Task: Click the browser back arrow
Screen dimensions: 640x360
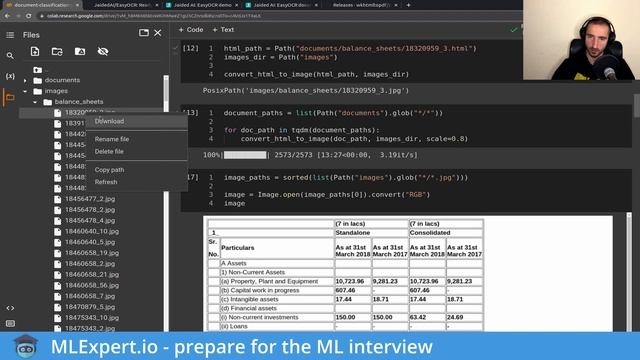Action: pyautogui.click(x=7, y=16)
